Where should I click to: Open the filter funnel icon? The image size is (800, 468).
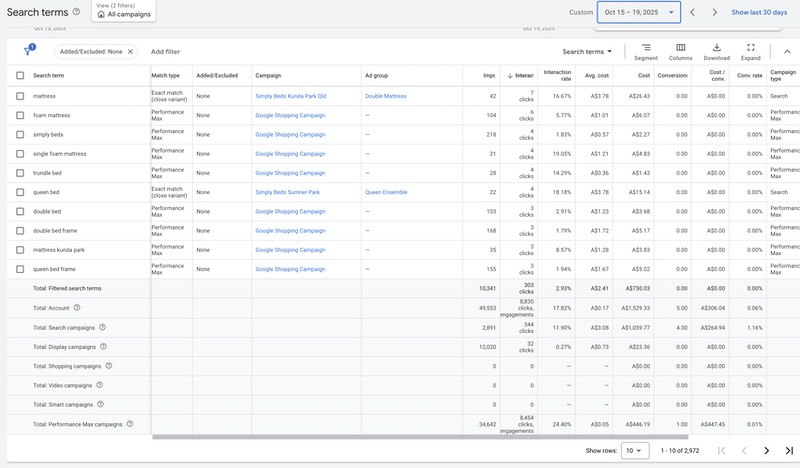tap(28, 51)
